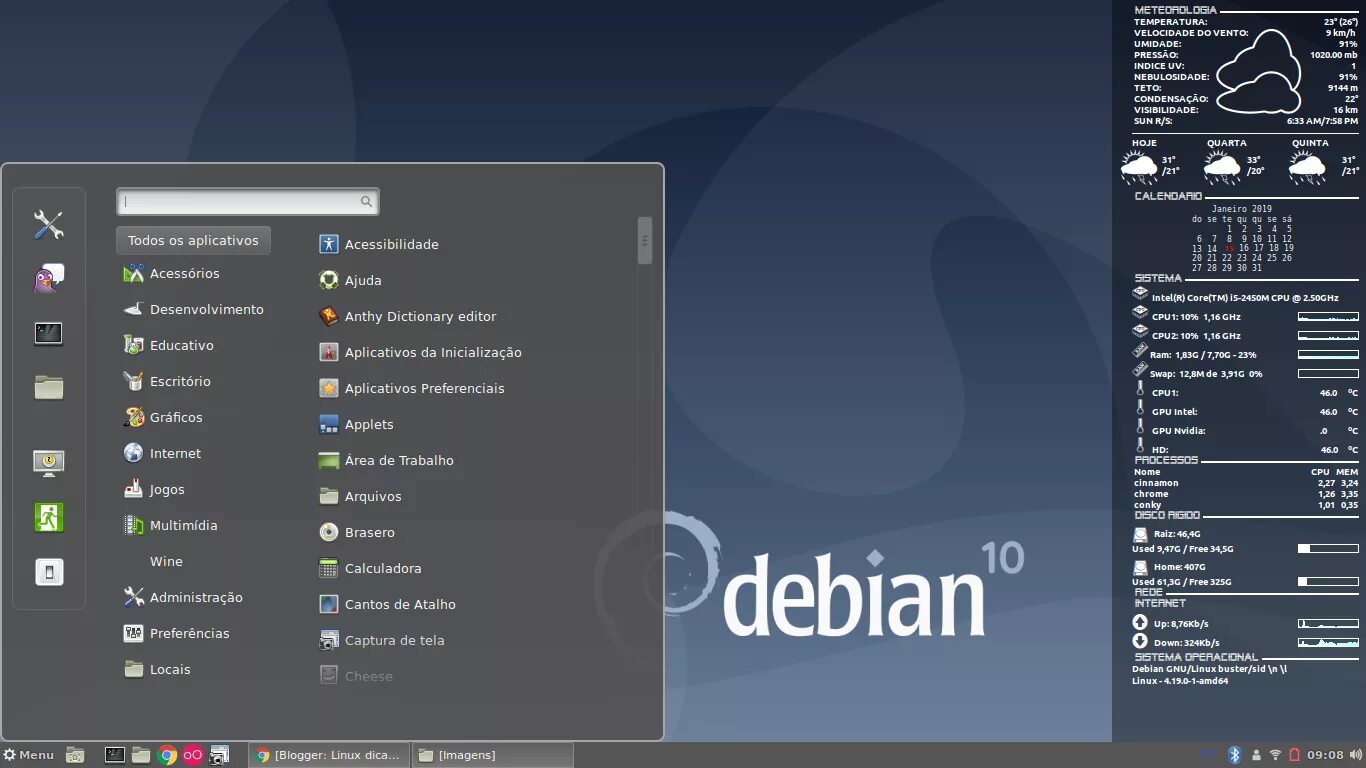Image resolution: width=1366 pixels, height=768 pixels.
Task: Open the Administração category
Action: coord(182,597)
